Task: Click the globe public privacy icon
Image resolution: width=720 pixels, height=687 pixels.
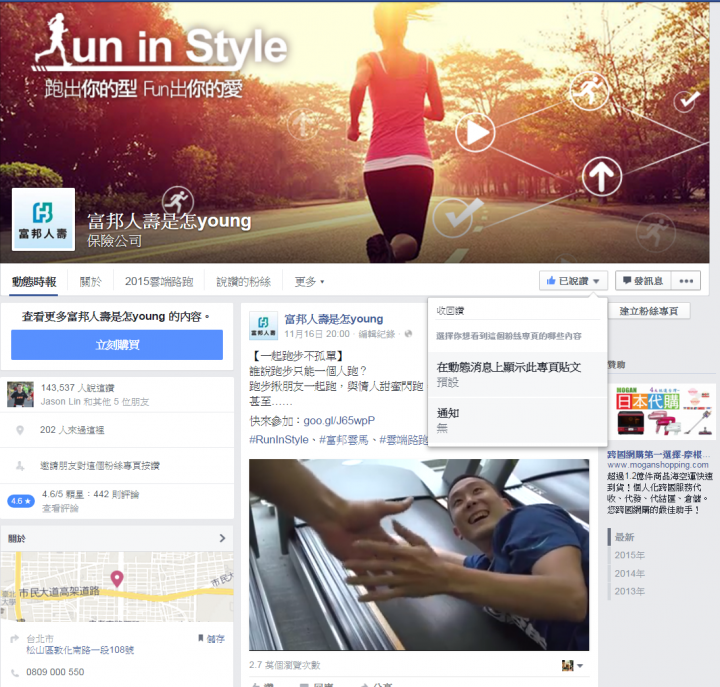Action: (408, 333)
